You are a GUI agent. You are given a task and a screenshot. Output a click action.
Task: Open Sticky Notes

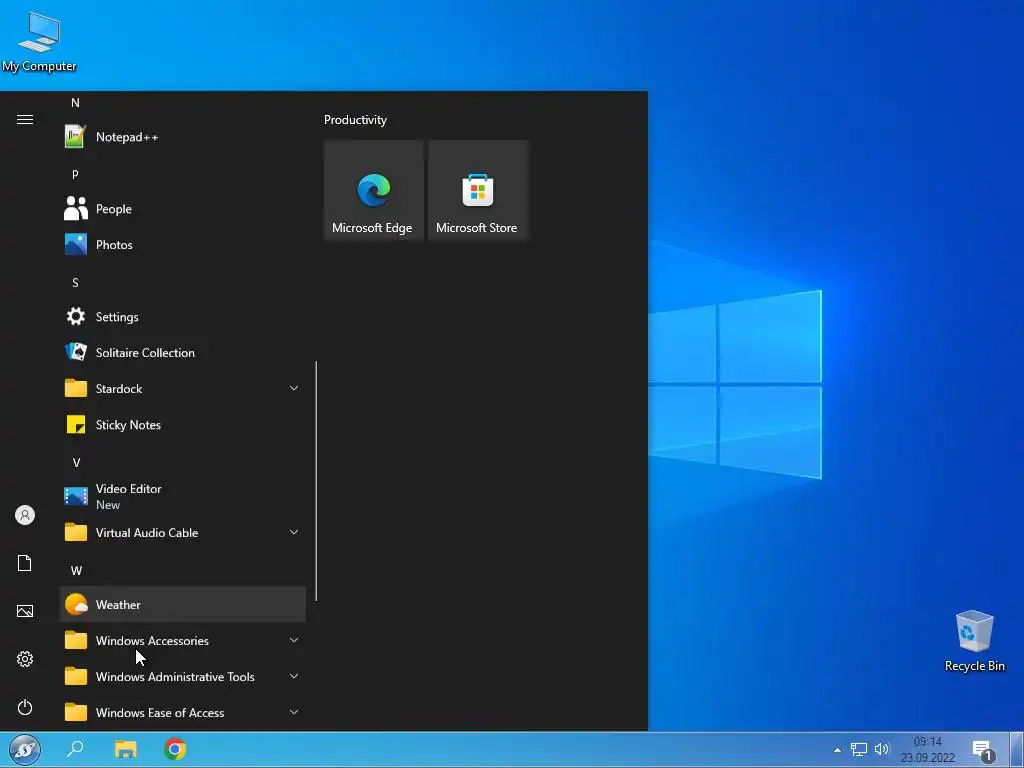click(x=182, y=425)
